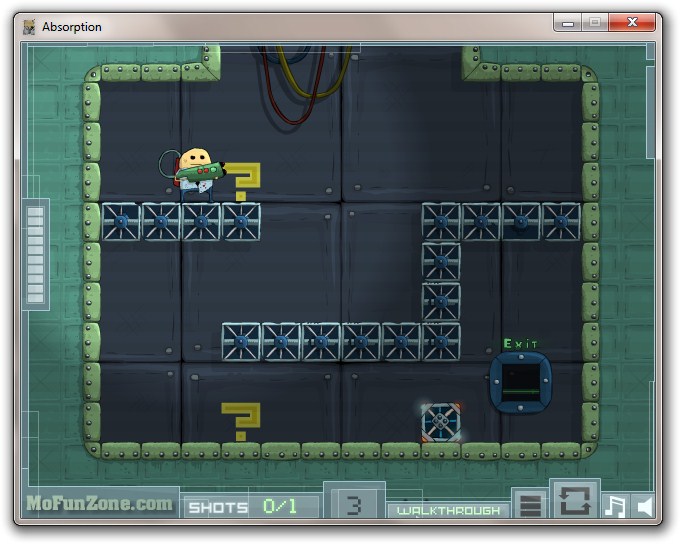Click the restart level loop icon

coord(575,500)
